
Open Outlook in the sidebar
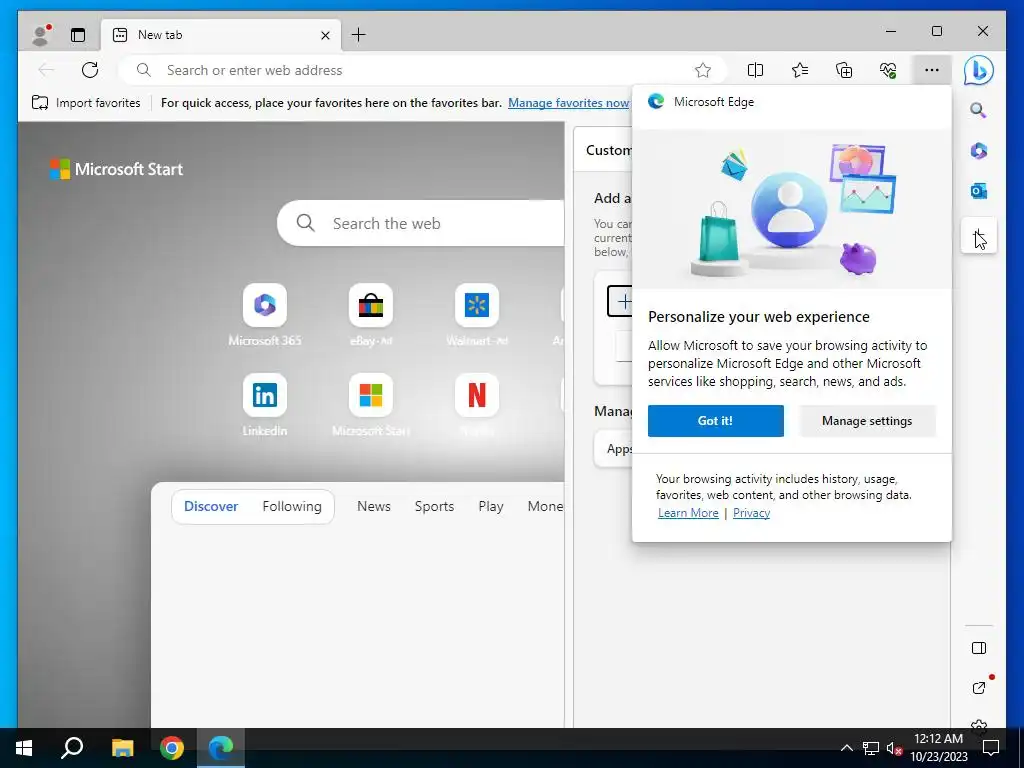pyautogui.click(x=978, y=191)
